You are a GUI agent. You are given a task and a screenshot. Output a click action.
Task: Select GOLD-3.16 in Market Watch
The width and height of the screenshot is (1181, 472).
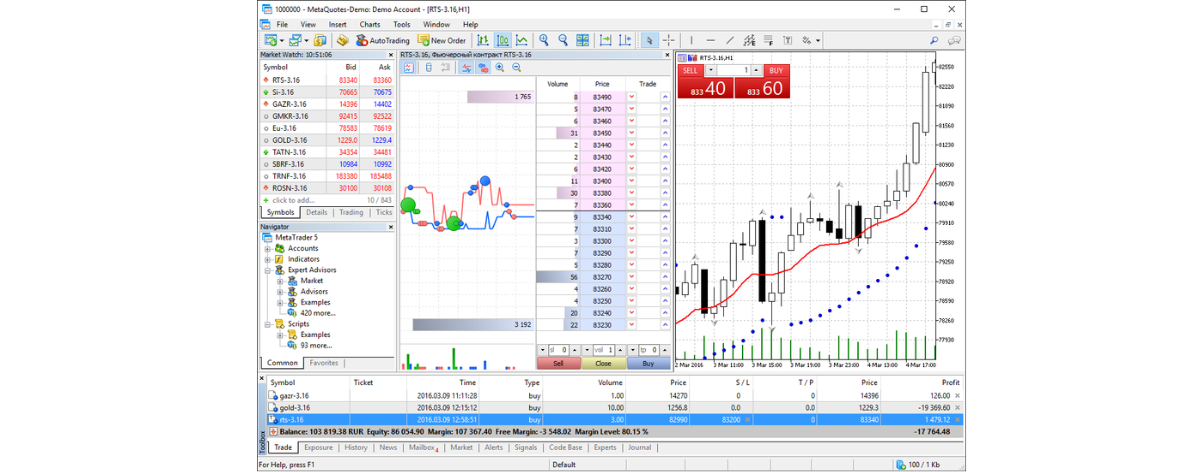326,140
